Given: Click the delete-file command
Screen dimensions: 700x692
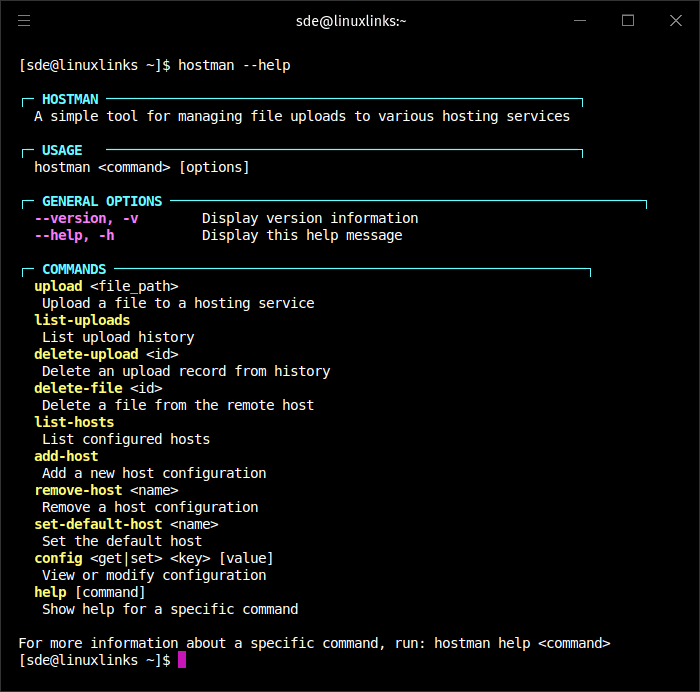Looking at the screenshot, I should click(78, 388).
